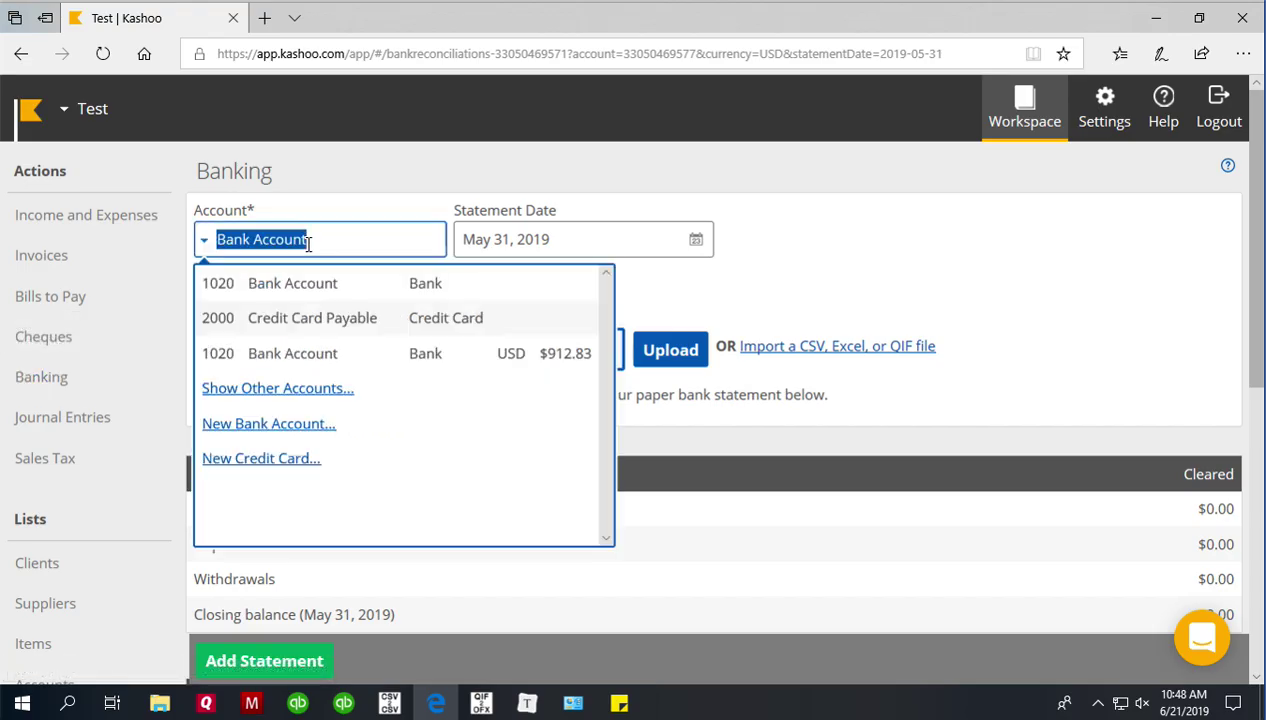1266x720 pixels.
Task: Open the Suppliers list
Action: (45, 603)
